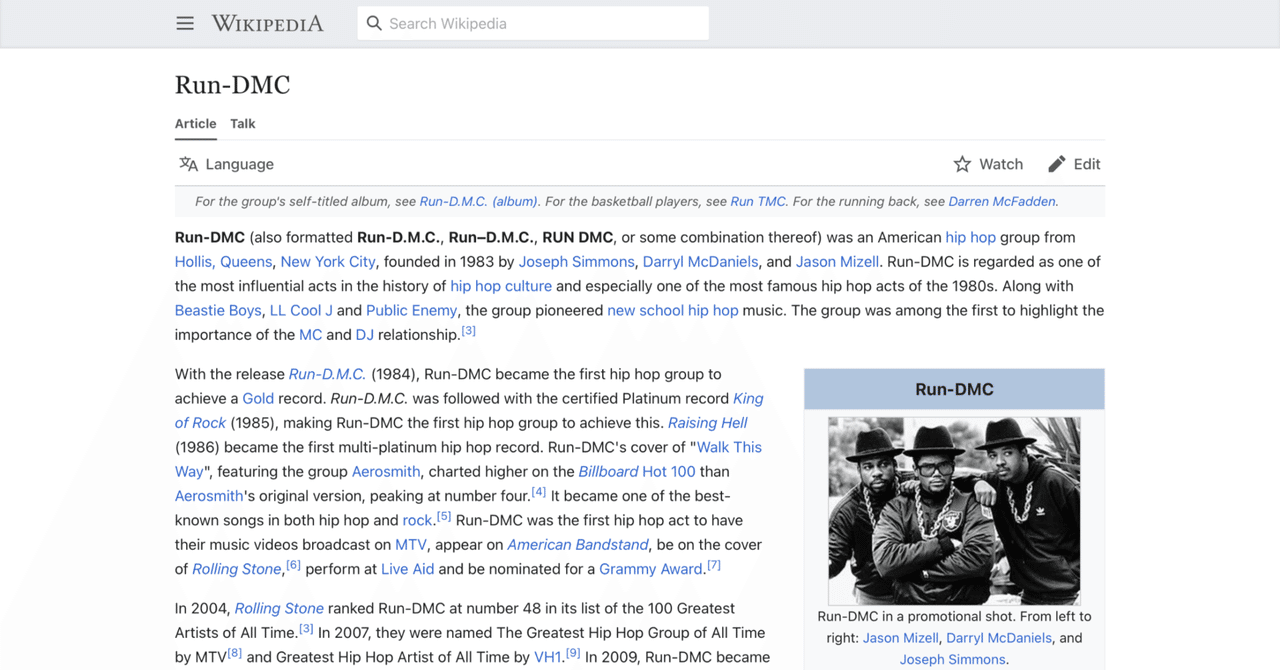Screen dimensions: 1280x670
Task: Focus the Search Wikipedia field
Action: 533,23
